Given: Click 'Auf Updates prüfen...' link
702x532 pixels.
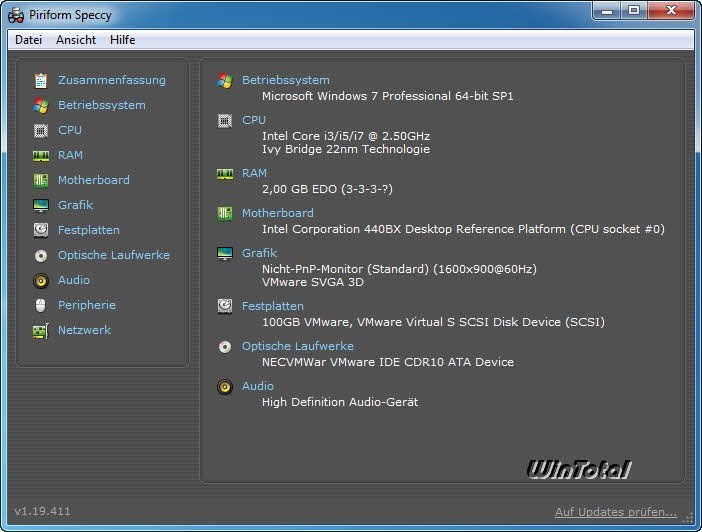Looking at the screenshot, I should point(616,512).
